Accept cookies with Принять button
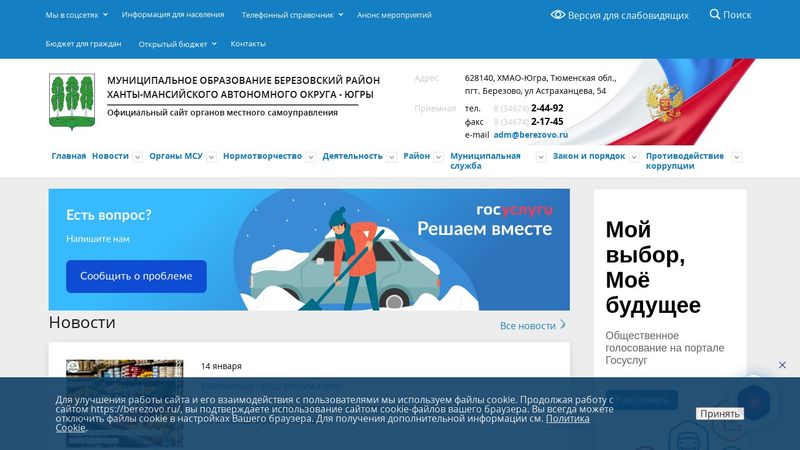This screenshot has width=800, height=450. click(719, 413)
